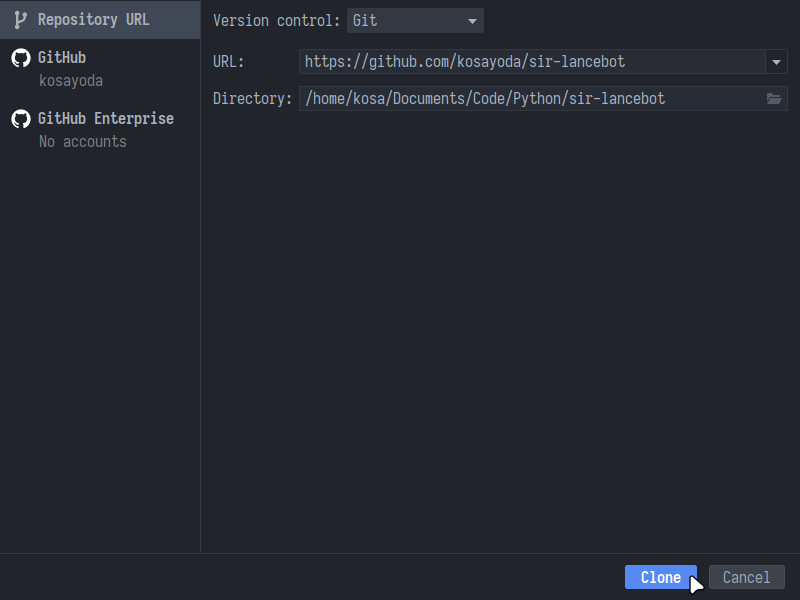Click the dropdown arrow beside Git
The image size is (800, 600).
pos(471,20)
